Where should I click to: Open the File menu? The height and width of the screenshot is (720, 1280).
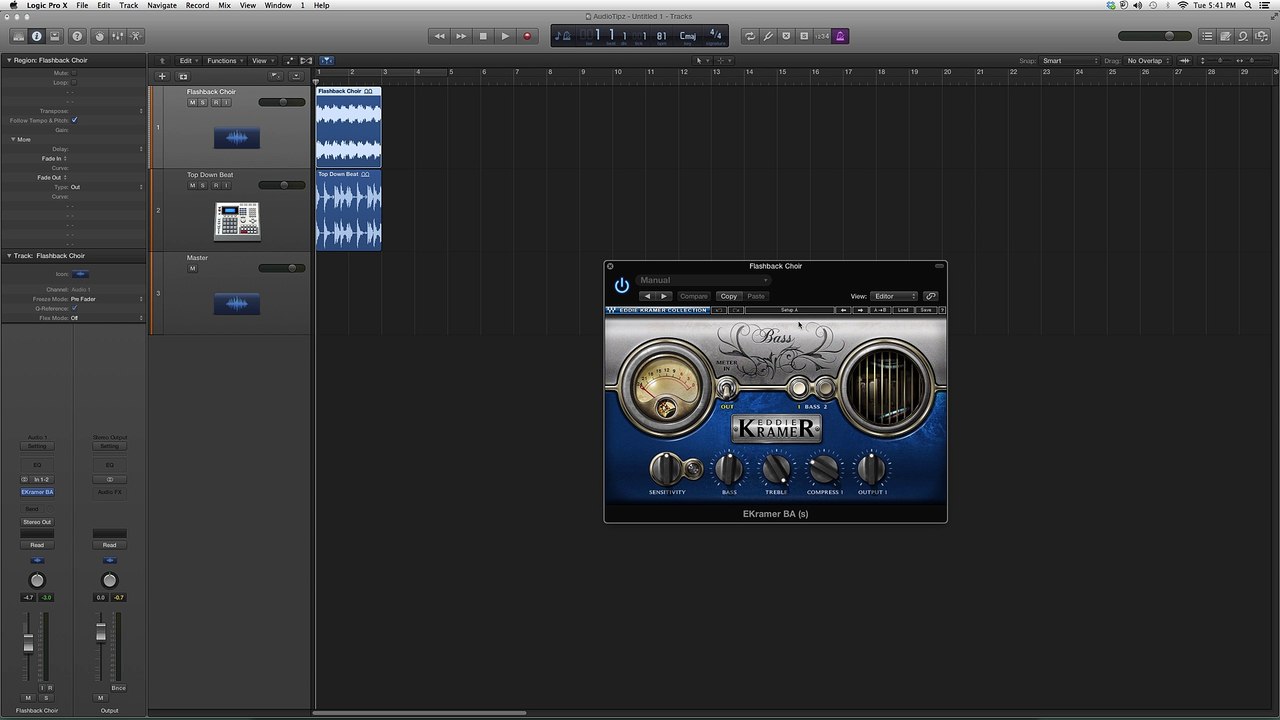pos(82,6)
